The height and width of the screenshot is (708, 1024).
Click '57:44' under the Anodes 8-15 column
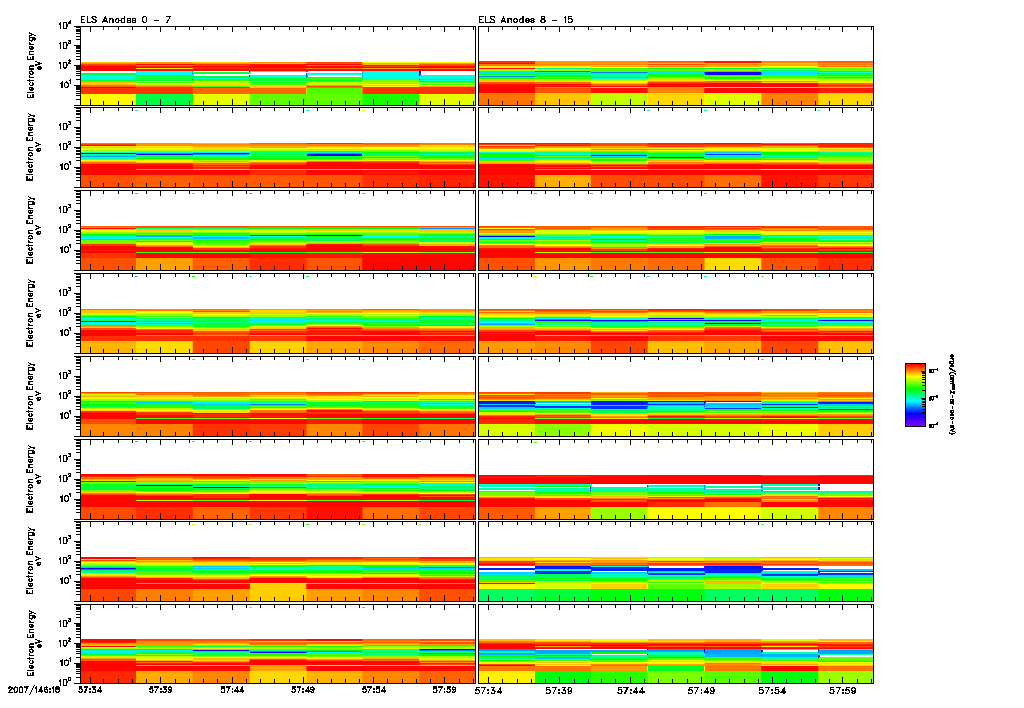(x=630, y=690)
